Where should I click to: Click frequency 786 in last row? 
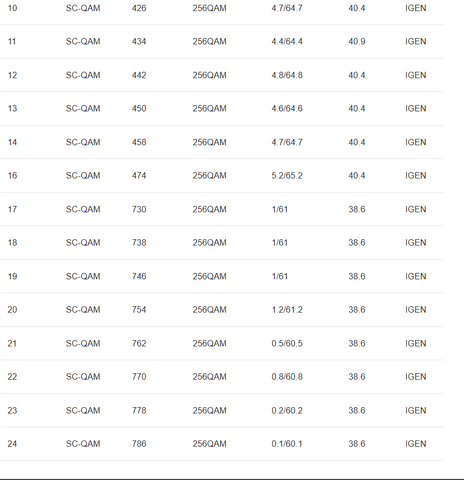tap(139, 443)
